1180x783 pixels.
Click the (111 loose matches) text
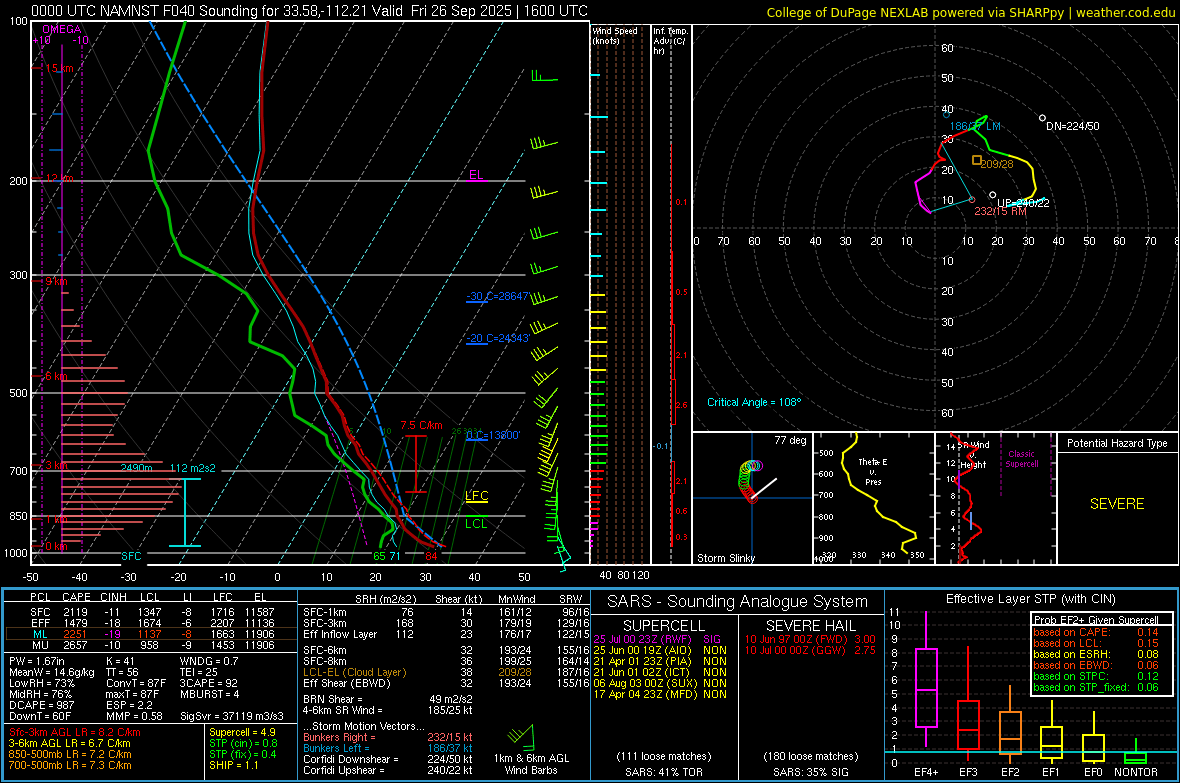coord(663,756)
